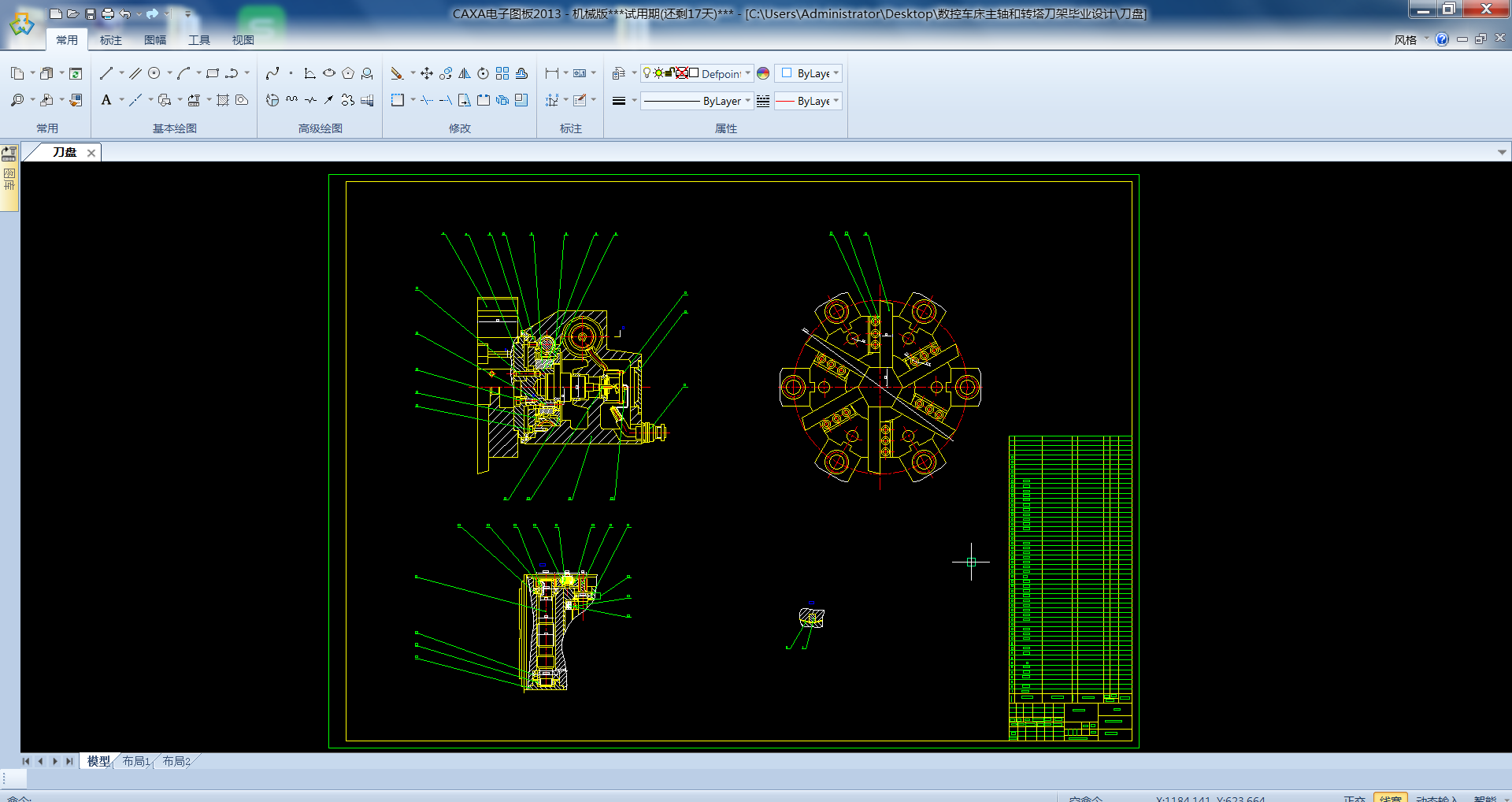Toggle the 线宽 lineweight status button
This screenshot has height=802, width=1512.
1390,798
